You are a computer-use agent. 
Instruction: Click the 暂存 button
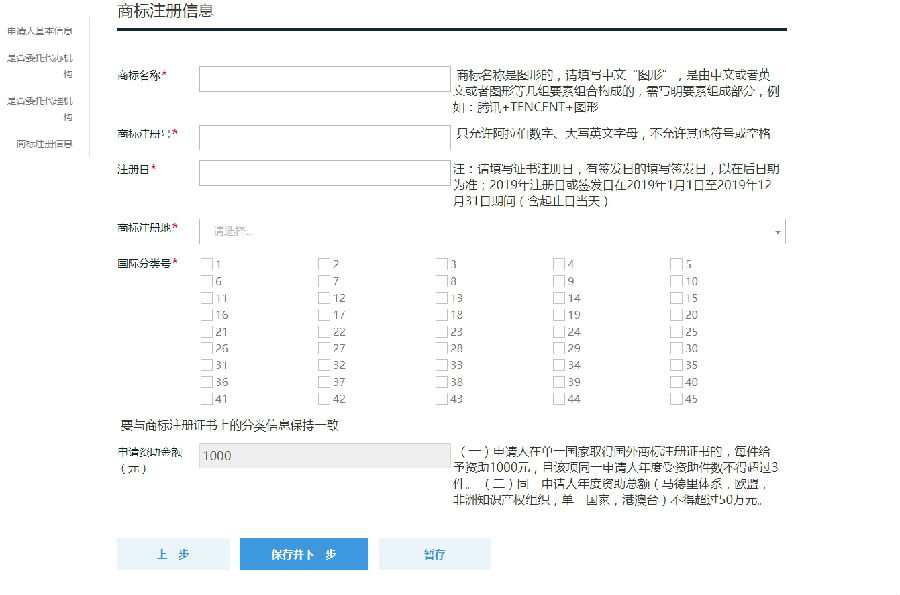[434, 554]
